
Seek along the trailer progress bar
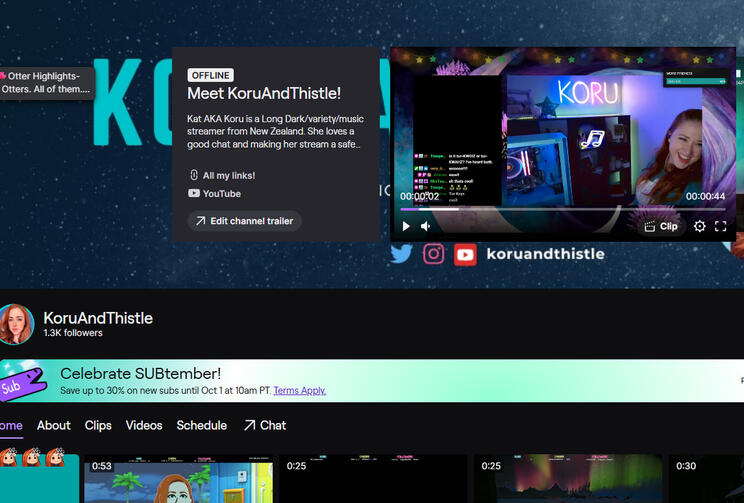pyautogui.click(x=563, y=209)
